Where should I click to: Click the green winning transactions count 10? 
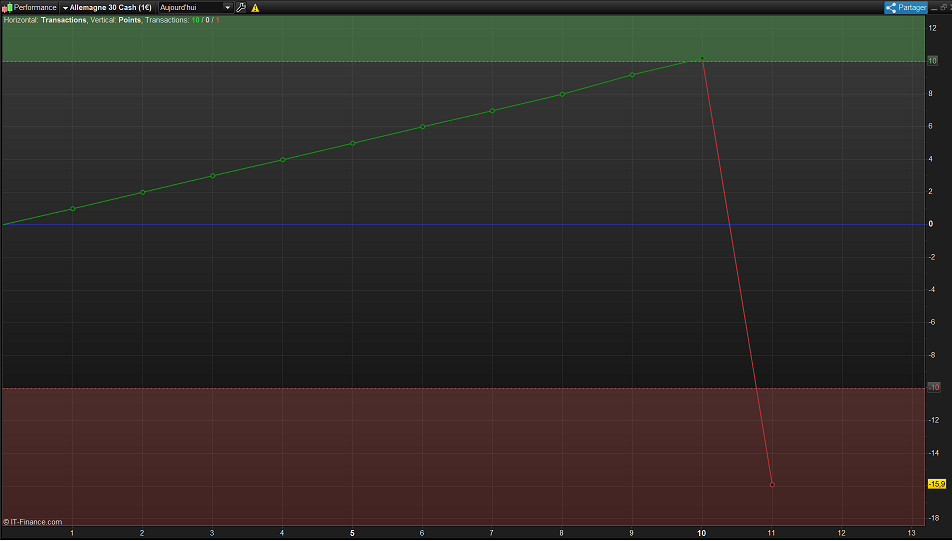196,20
